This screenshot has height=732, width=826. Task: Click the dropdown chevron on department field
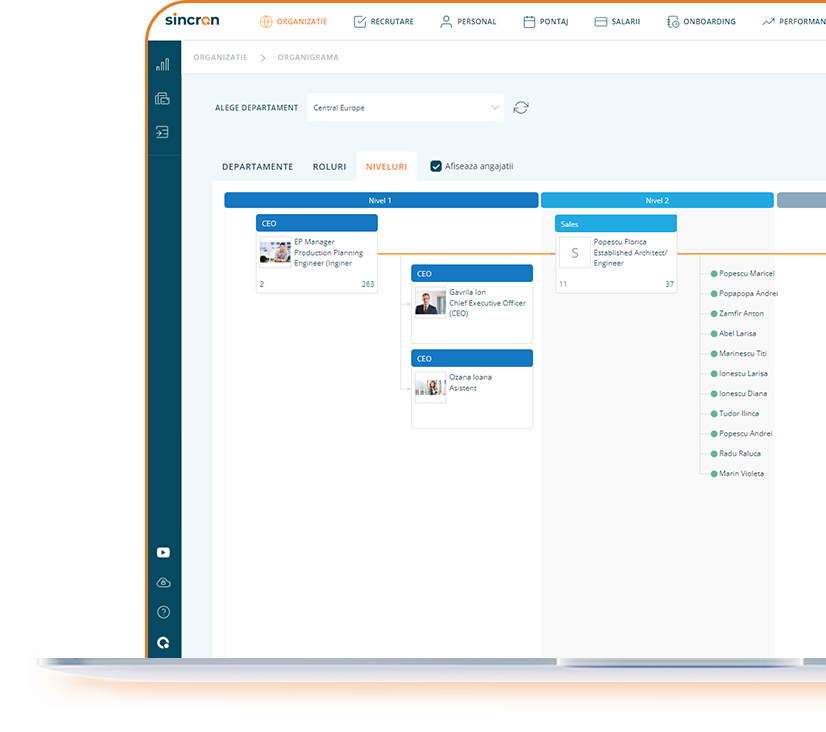pos(494,107)
